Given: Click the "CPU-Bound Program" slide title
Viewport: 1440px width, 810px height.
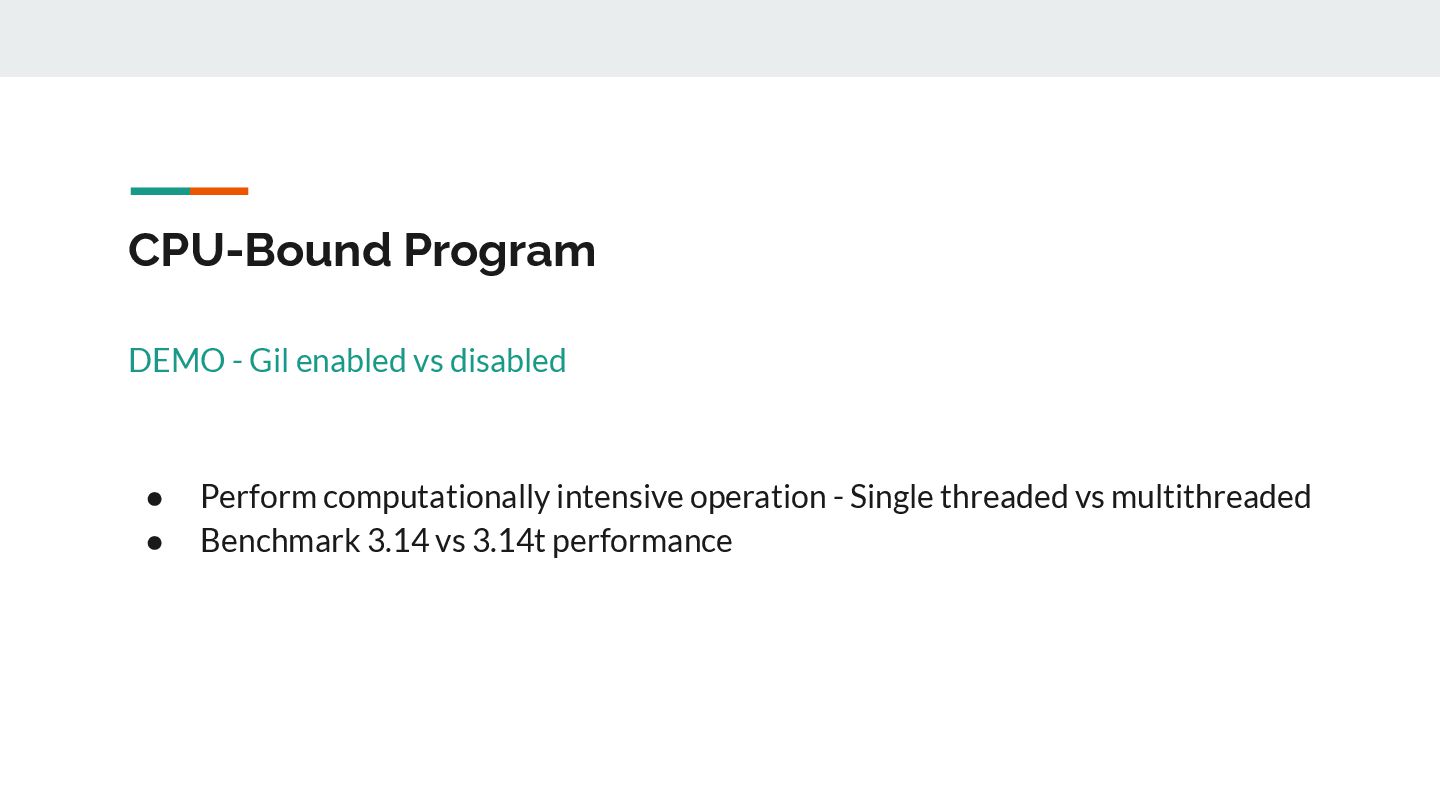Looking at the screenshot, I should click(x=362, y=250).
